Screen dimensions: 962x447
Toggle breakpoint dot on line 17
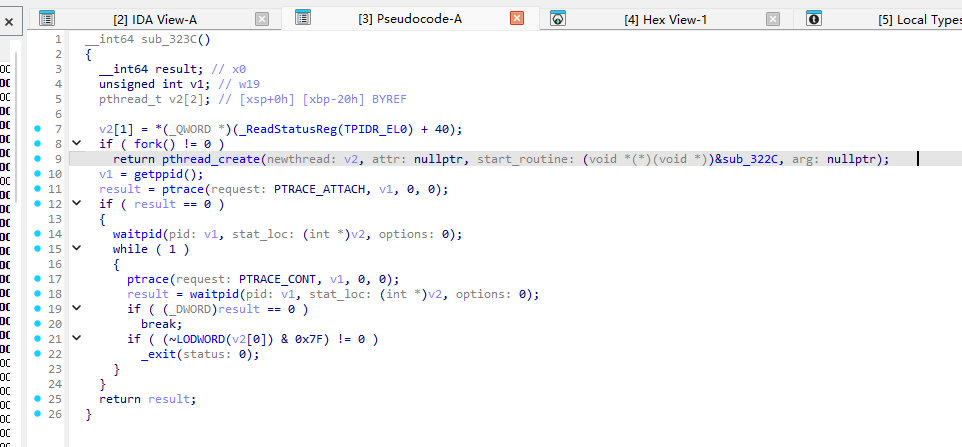37,279
